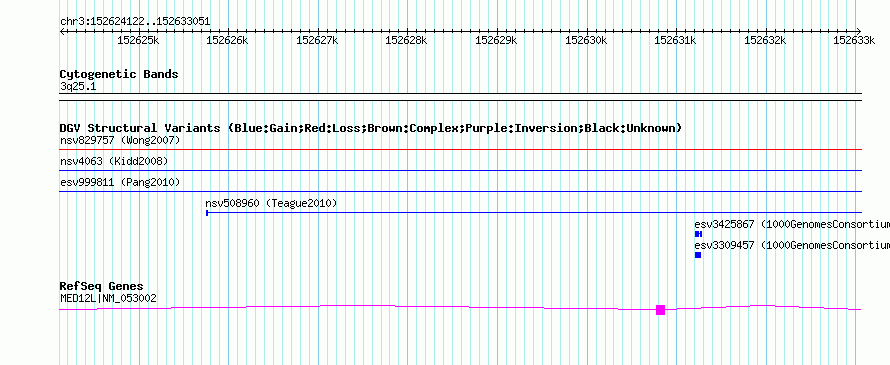Select variant nsv829757 (Wong2007) label
This screenshot has width=890, height=365.
(x=120, y=140)
